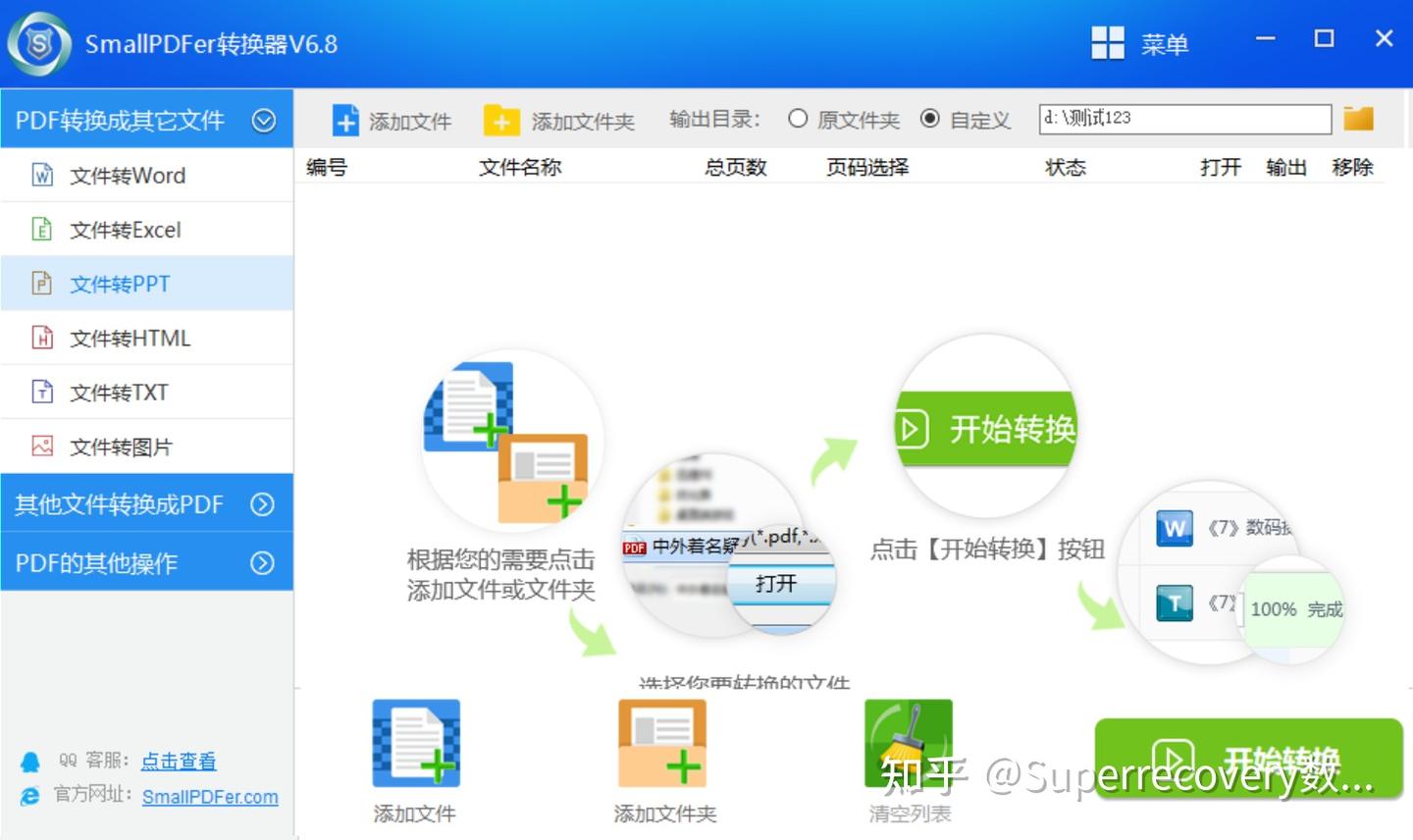Select the 自定义 radio button

[930, 119]
